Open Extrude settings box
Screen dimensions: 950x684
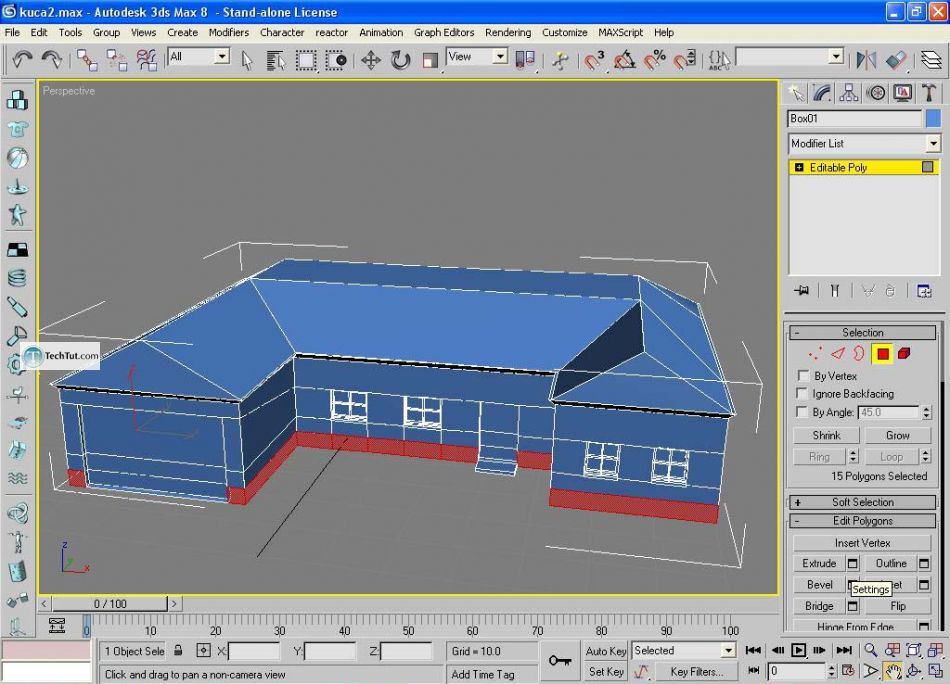pyautogui.click(x=852, y=563)
